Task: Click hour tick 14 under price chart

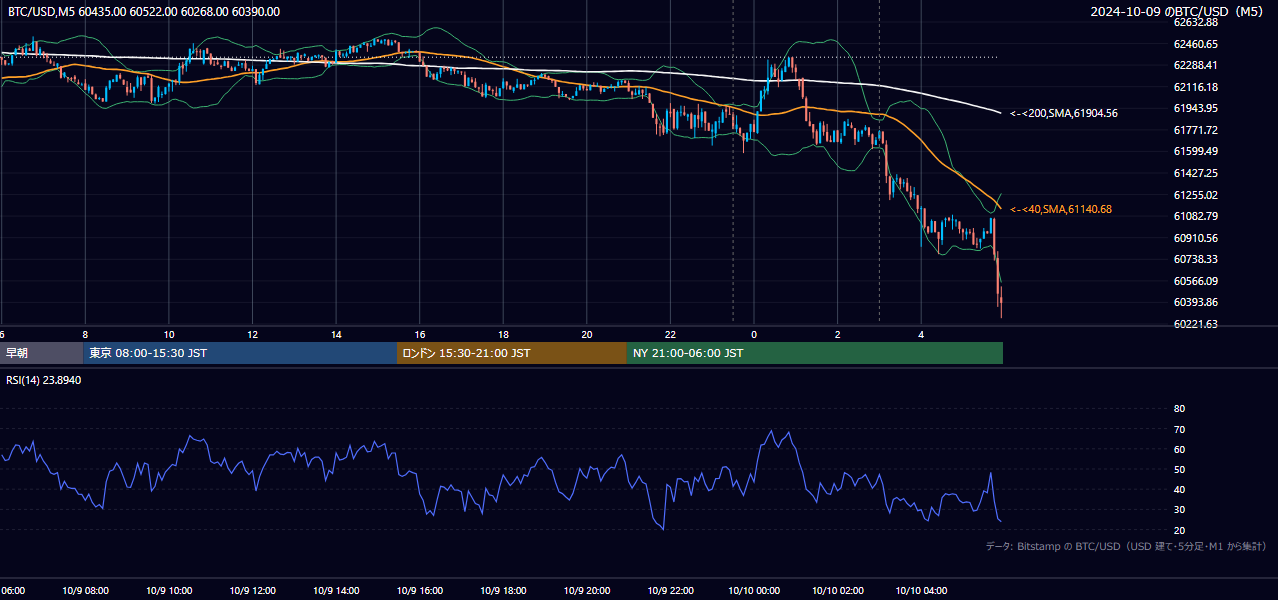Action: pos(336,334)
